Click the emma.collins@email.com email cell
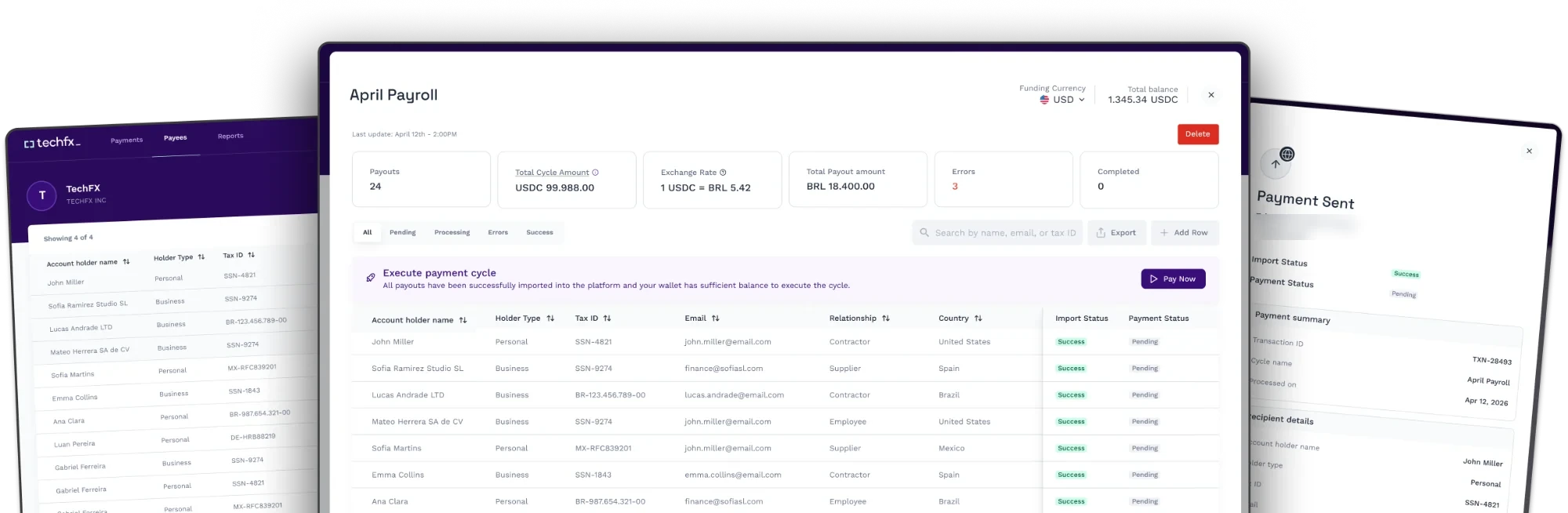 (x=732, y=475)
